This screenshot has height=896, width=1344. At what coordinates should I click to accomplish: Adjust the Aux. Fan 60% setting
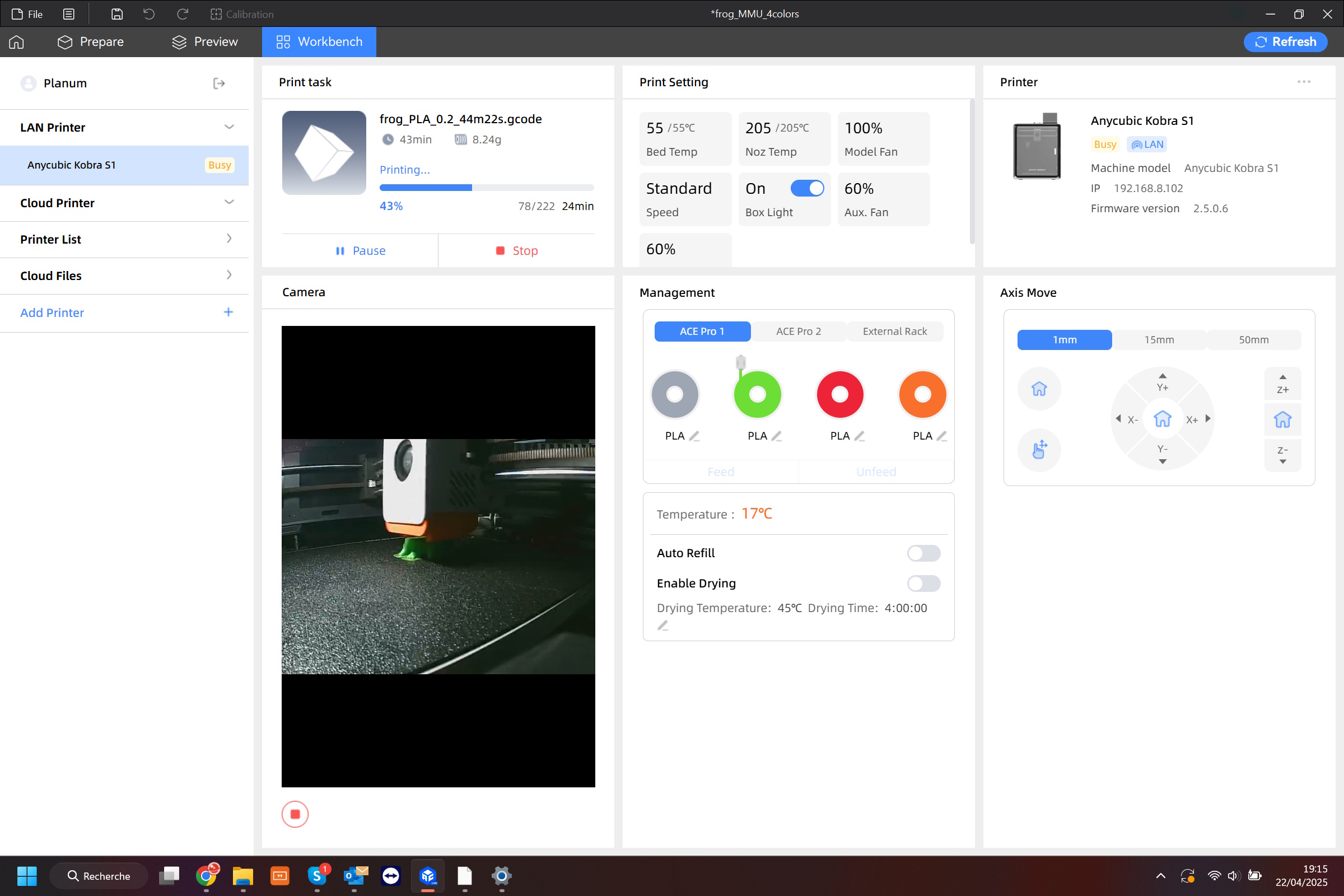[x=884, y=199]
